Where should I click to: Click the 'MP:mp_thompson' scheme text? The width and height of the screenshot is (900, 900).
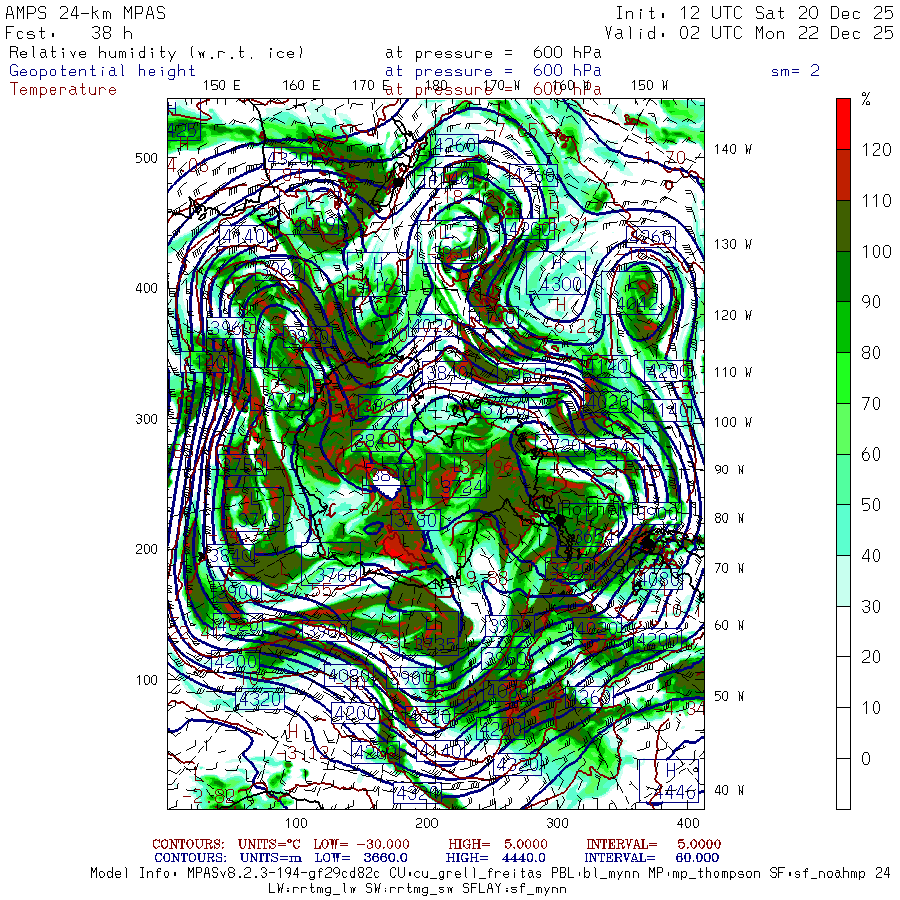click(x=705, y=874)
